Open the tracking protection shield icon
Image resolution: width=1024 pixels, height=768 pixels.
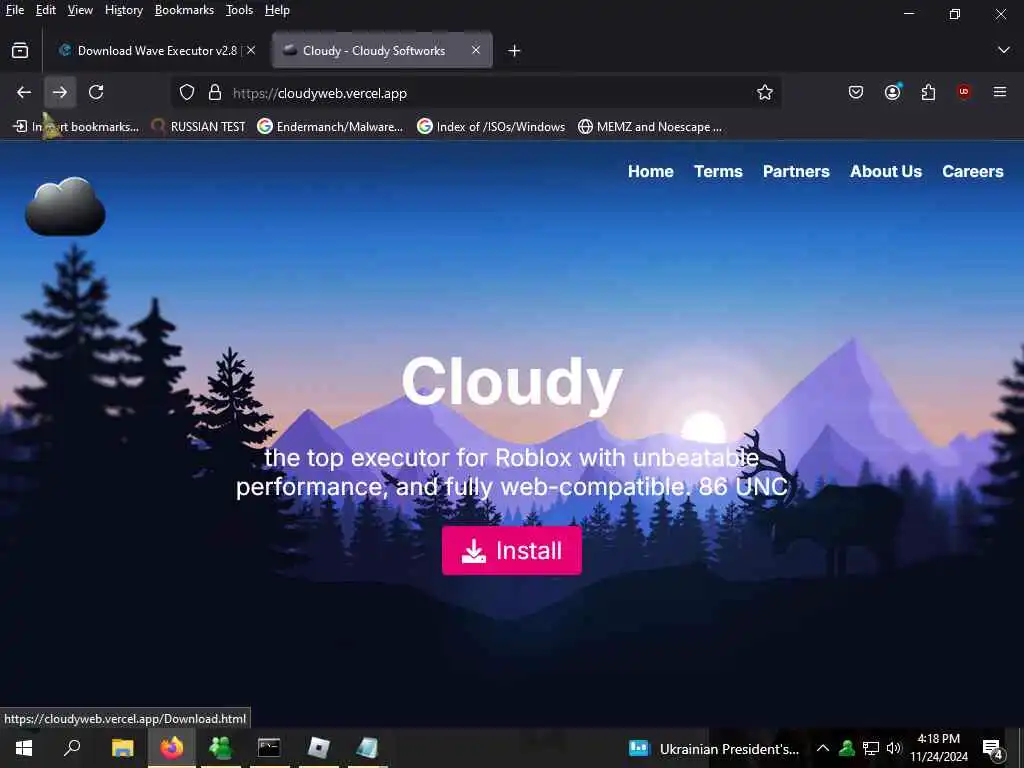pos(187,93)
